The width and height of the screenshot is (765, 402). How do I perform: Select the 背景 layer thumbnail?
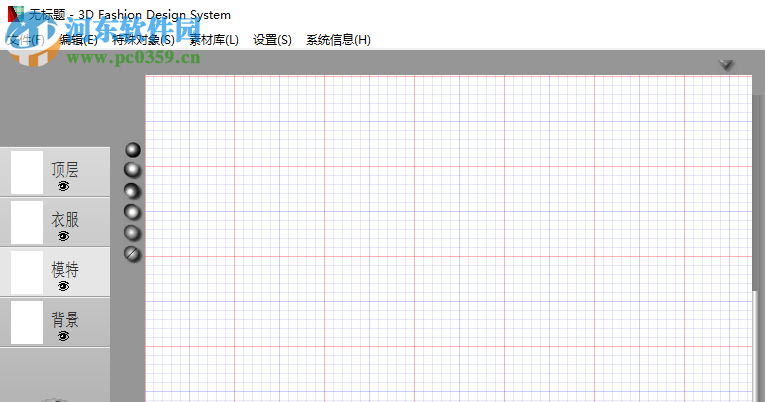tap(27, 322)
